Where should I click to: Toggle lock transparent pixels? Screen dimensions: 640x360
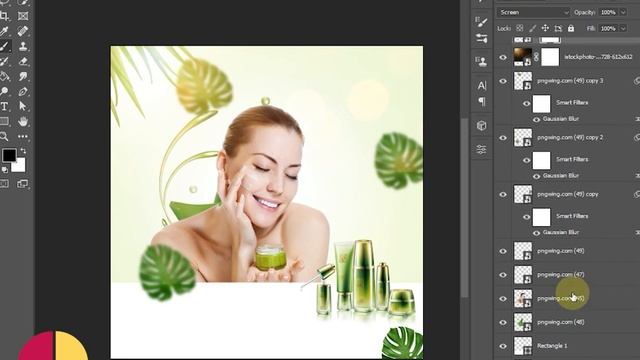520,28
